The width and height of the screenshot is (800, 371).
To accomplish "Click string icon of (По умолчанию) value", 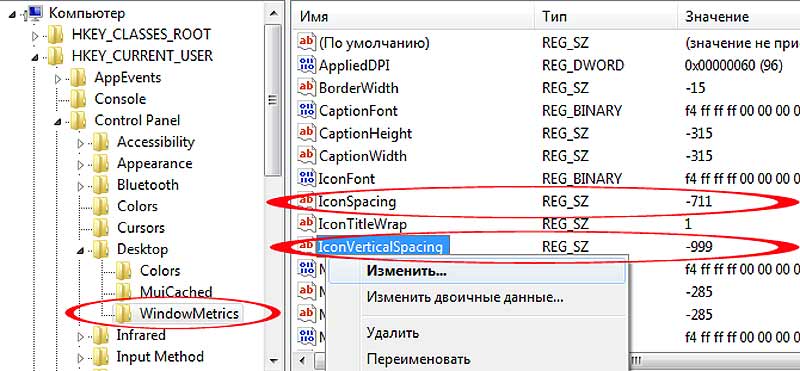I will point(306,43).
